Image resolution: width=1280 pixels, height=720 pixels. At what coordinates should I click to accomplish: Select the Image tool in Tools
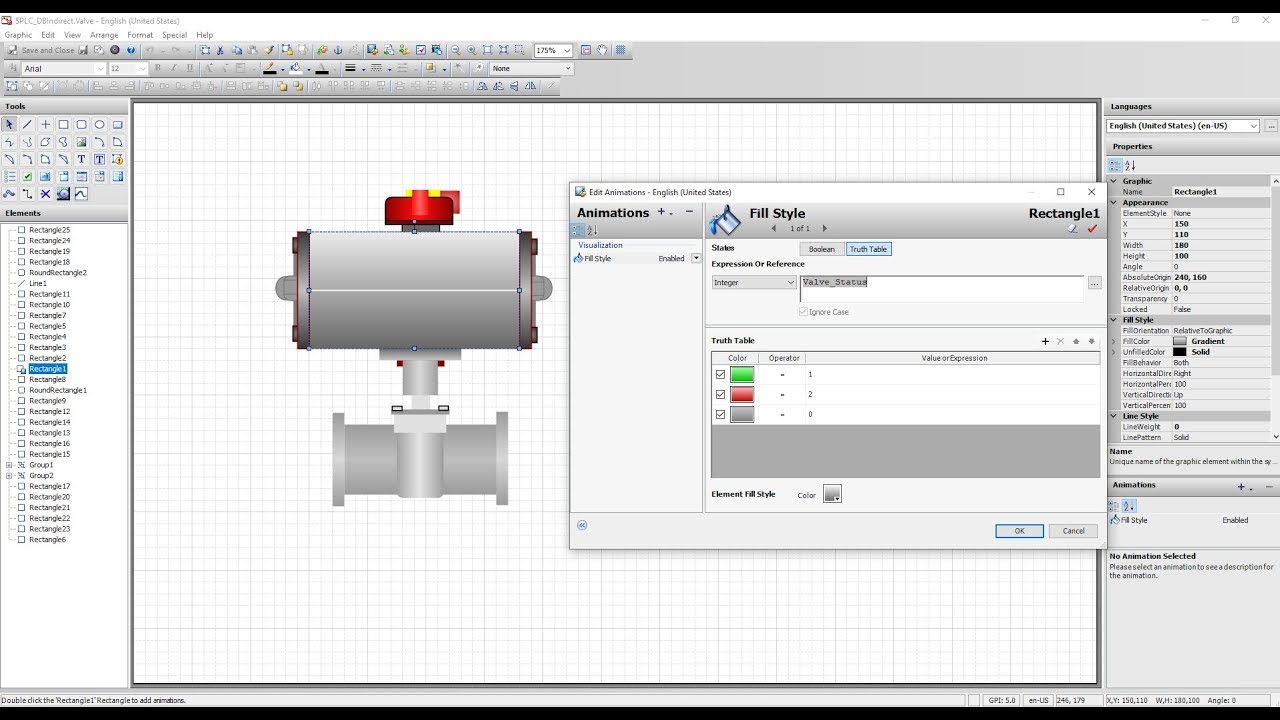(x=81, y=142)
